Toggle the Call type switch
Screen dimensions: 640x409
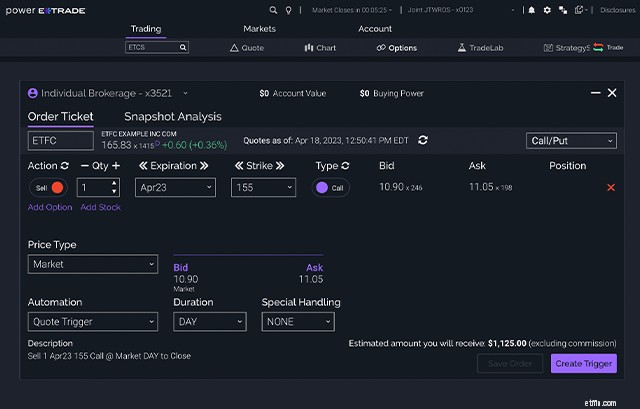[x=331, y=188]
